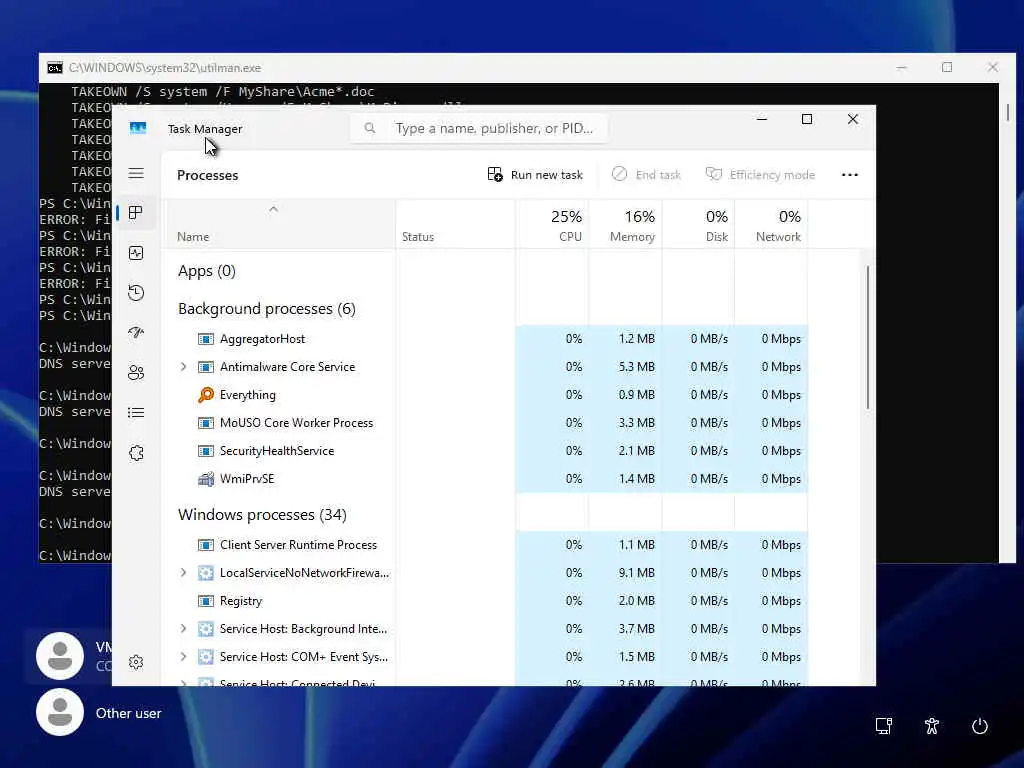Click the Other user avatar

coord(60,712)
